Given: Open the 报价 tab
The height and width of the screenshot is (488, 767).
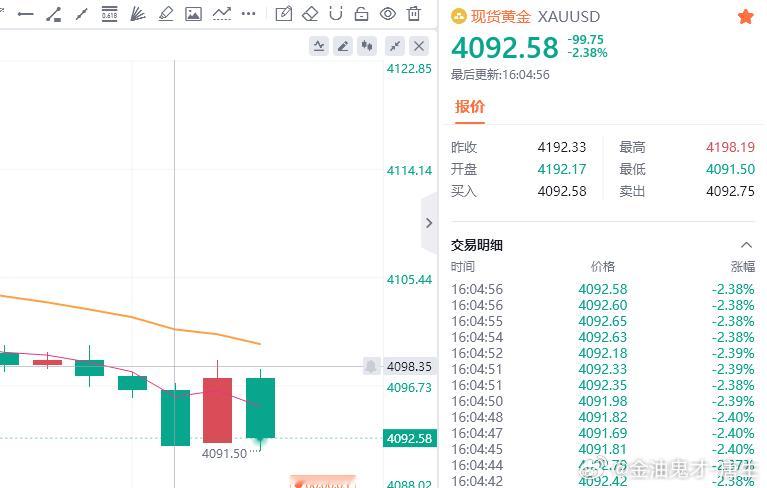Looking at the screenshot, I should tap(470, 106).
